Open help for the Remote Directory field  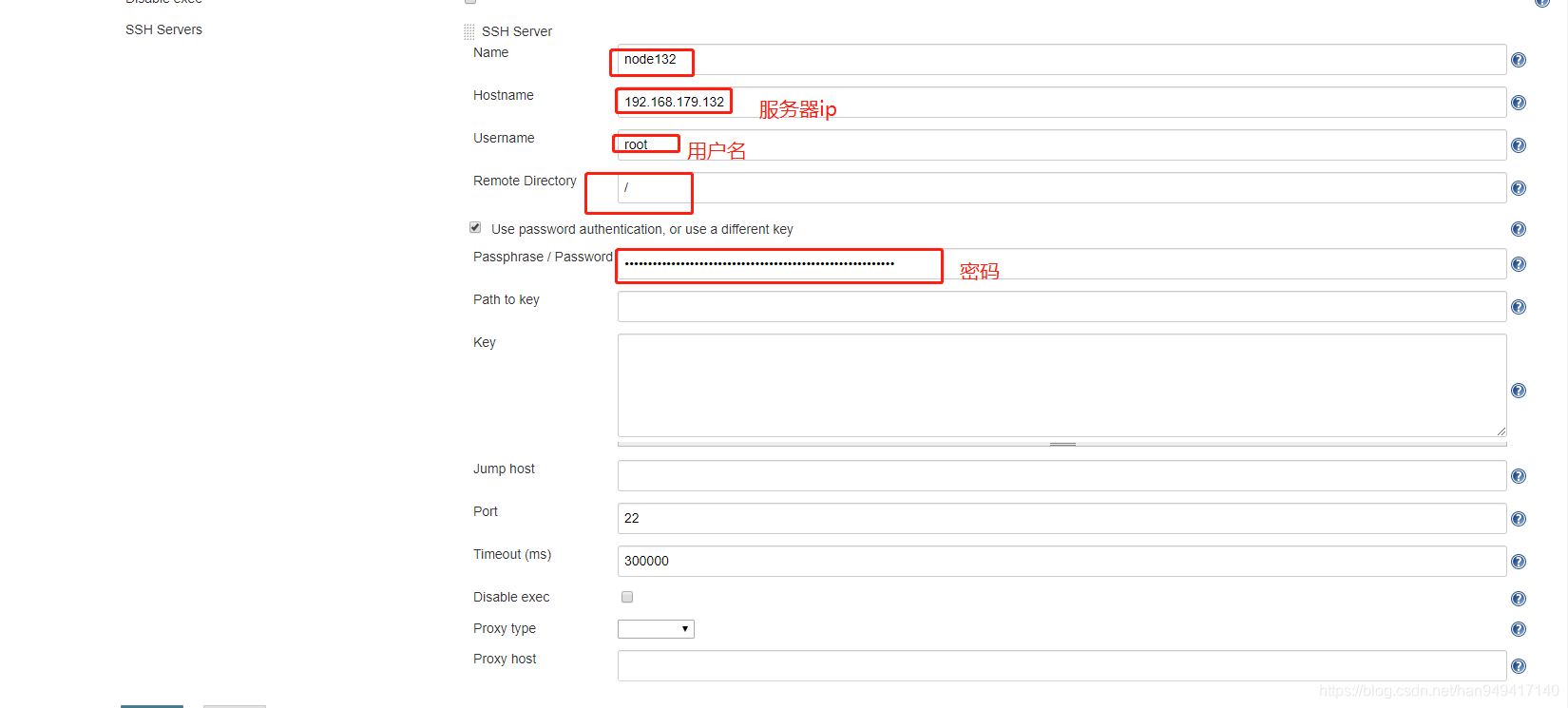1519,188
